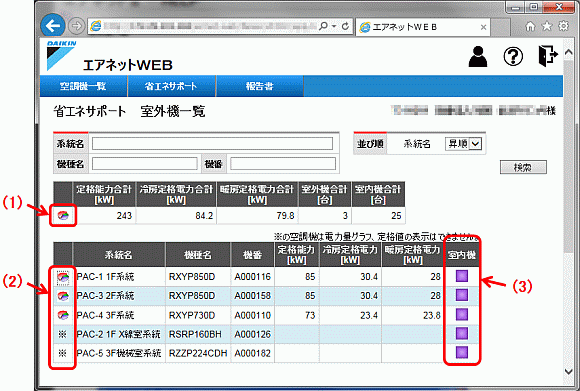The height and width of the screenshot is (391, 580).
Task: Click the 79.8 heating power total value
Action: pos(285,216)
